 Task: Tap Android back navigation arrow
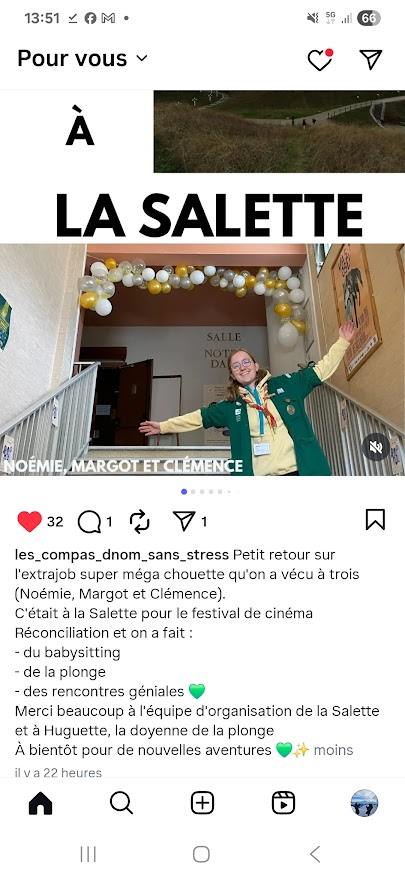point(315,854)
